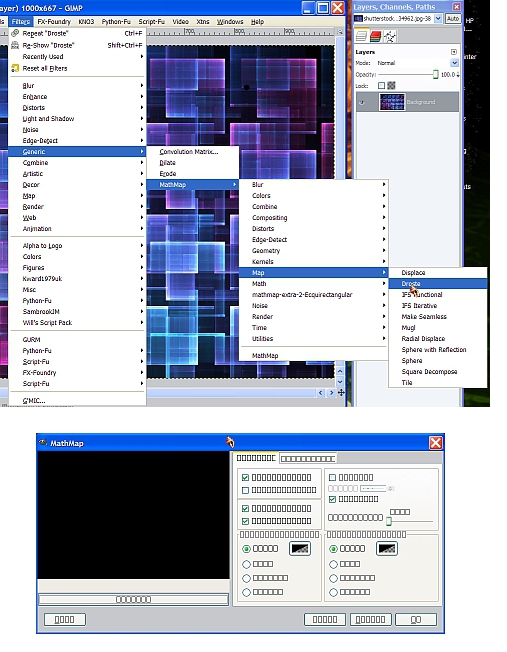Click the lock alpha channel checkerboard icon
The width and height of the screenshot is (507, 652).
tap(391, 85)
